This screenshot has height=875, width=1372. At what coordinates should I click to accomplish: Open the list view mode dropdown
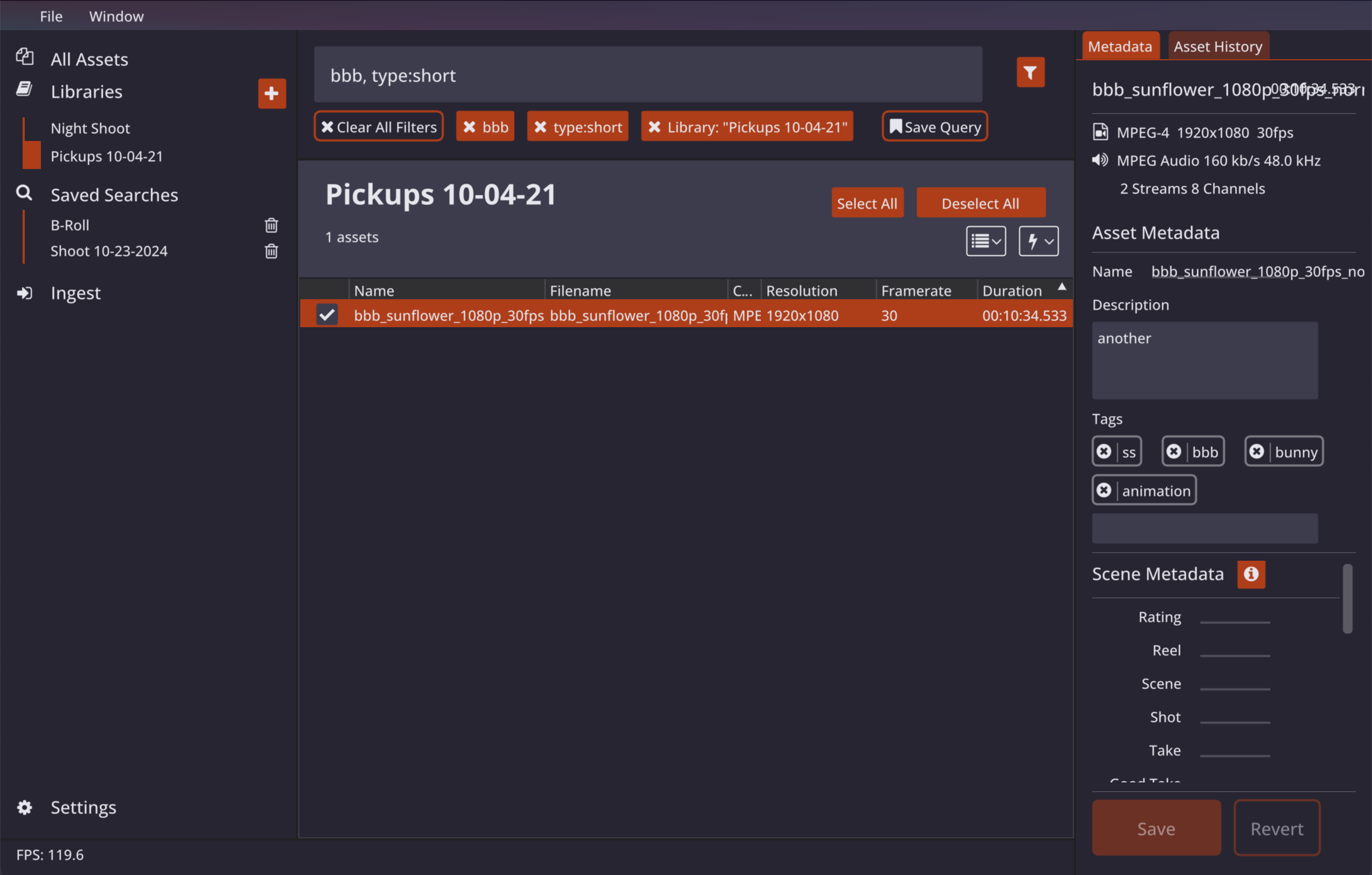click(985, 241)
